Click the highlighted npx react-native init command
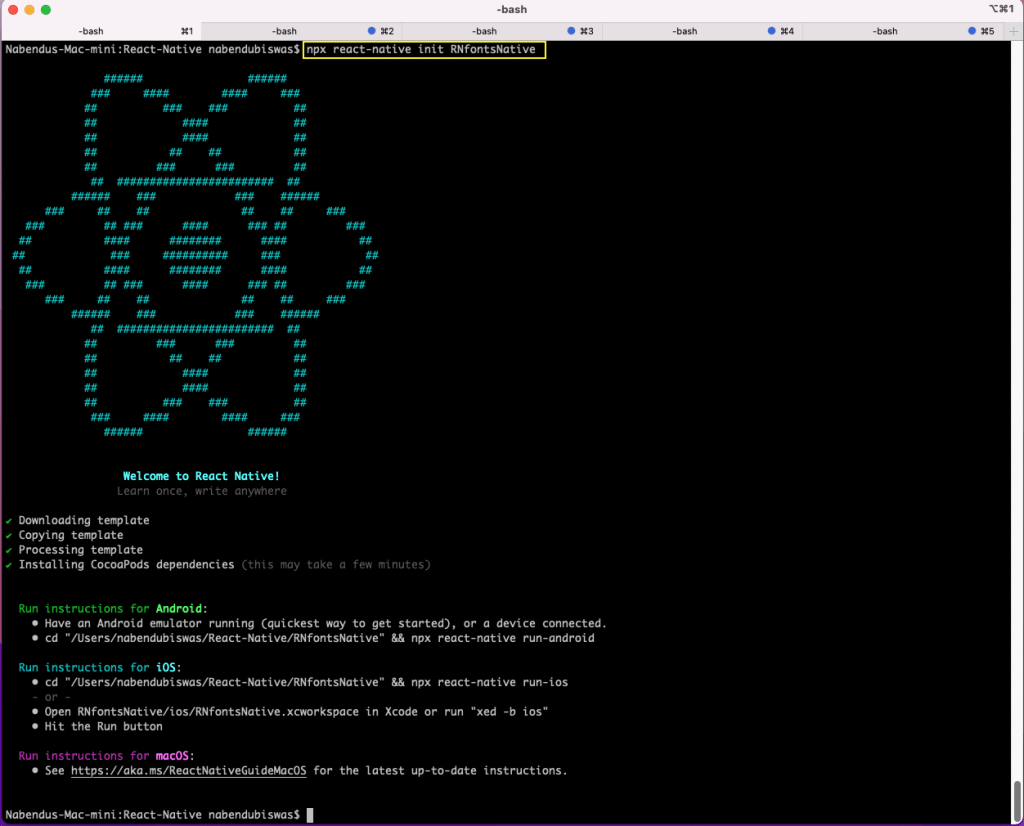 423,49
